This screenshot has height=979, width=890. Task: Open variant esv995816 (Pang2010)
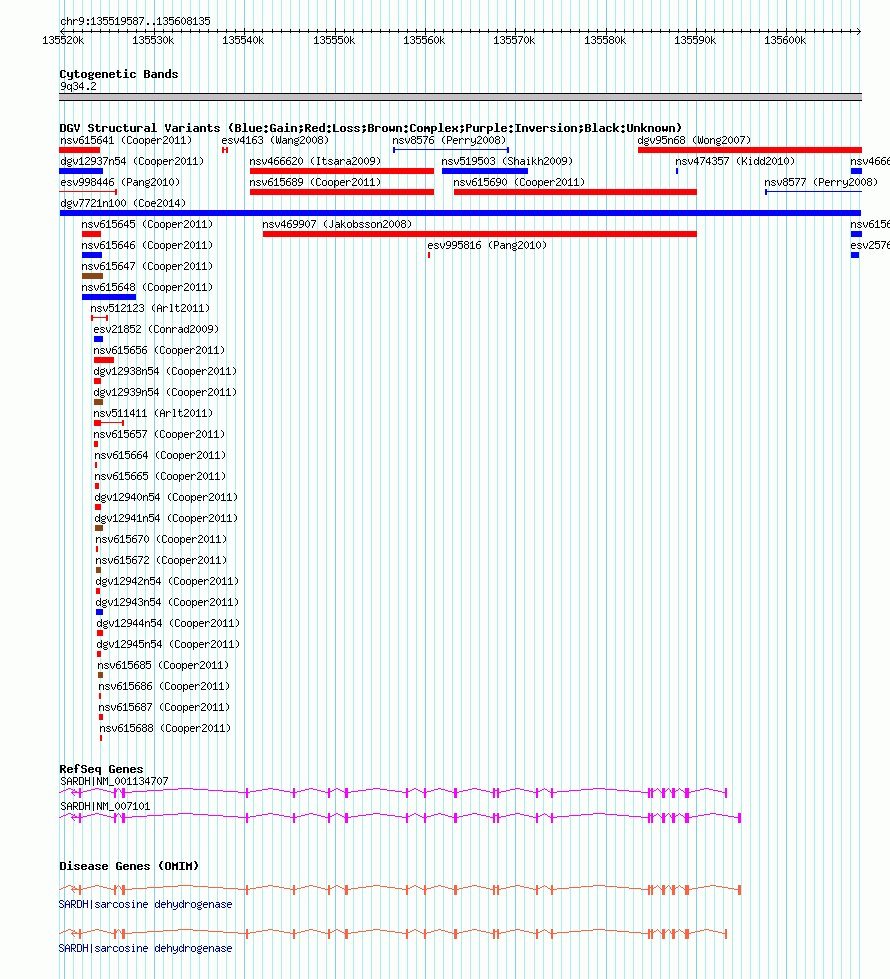pos(487,245)
